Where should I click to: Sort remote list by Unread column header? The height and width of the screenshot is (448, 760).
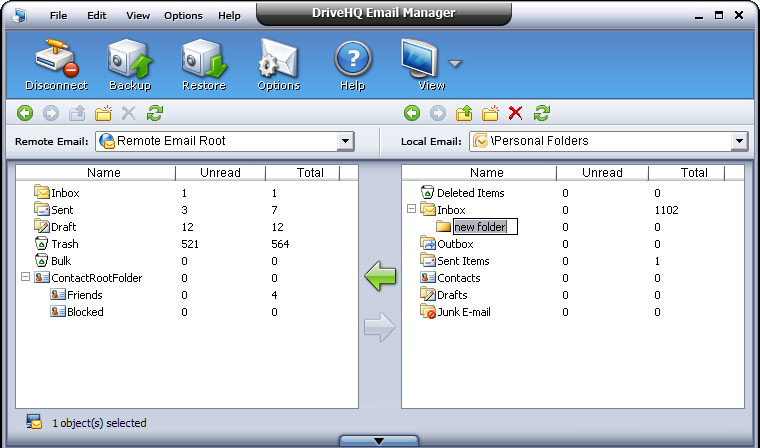pos(220,173)
